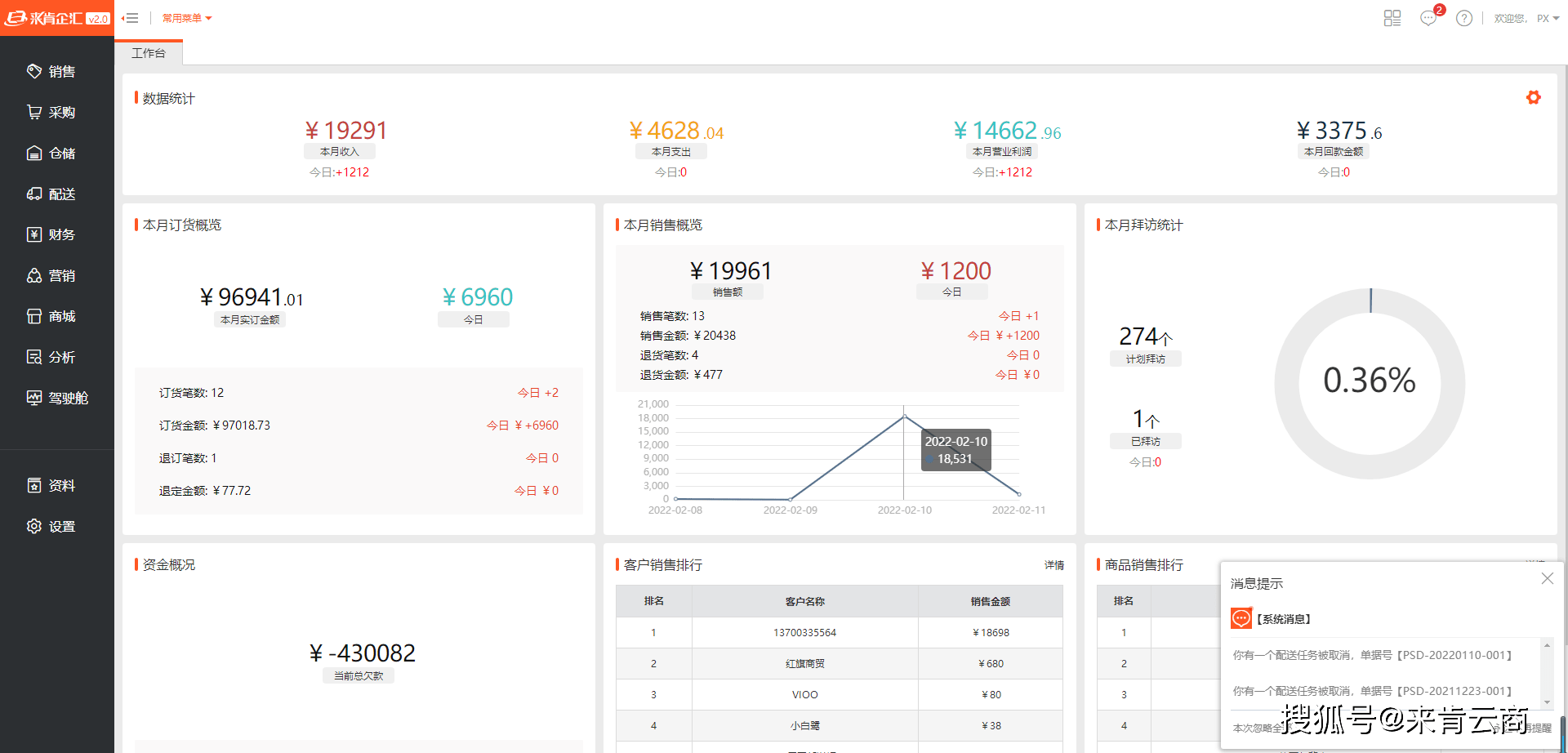Open the 驾驶舱 sidebar item
The image size is (1568, 753).
58,399
